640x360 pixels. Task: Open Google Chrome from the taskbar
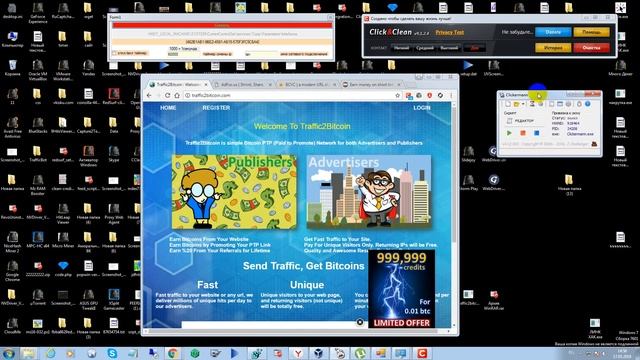point(173,353)
